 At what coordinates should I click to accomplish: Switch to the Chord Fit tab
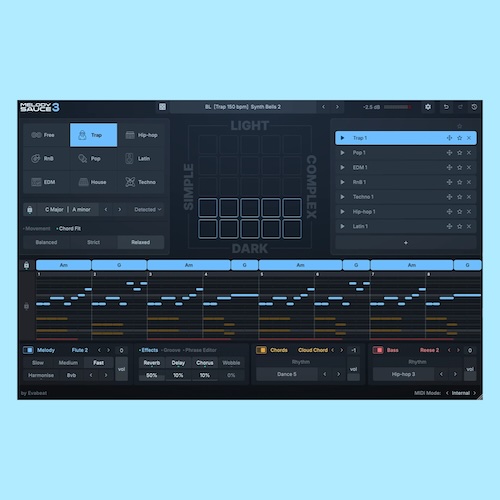click(69, 229)
